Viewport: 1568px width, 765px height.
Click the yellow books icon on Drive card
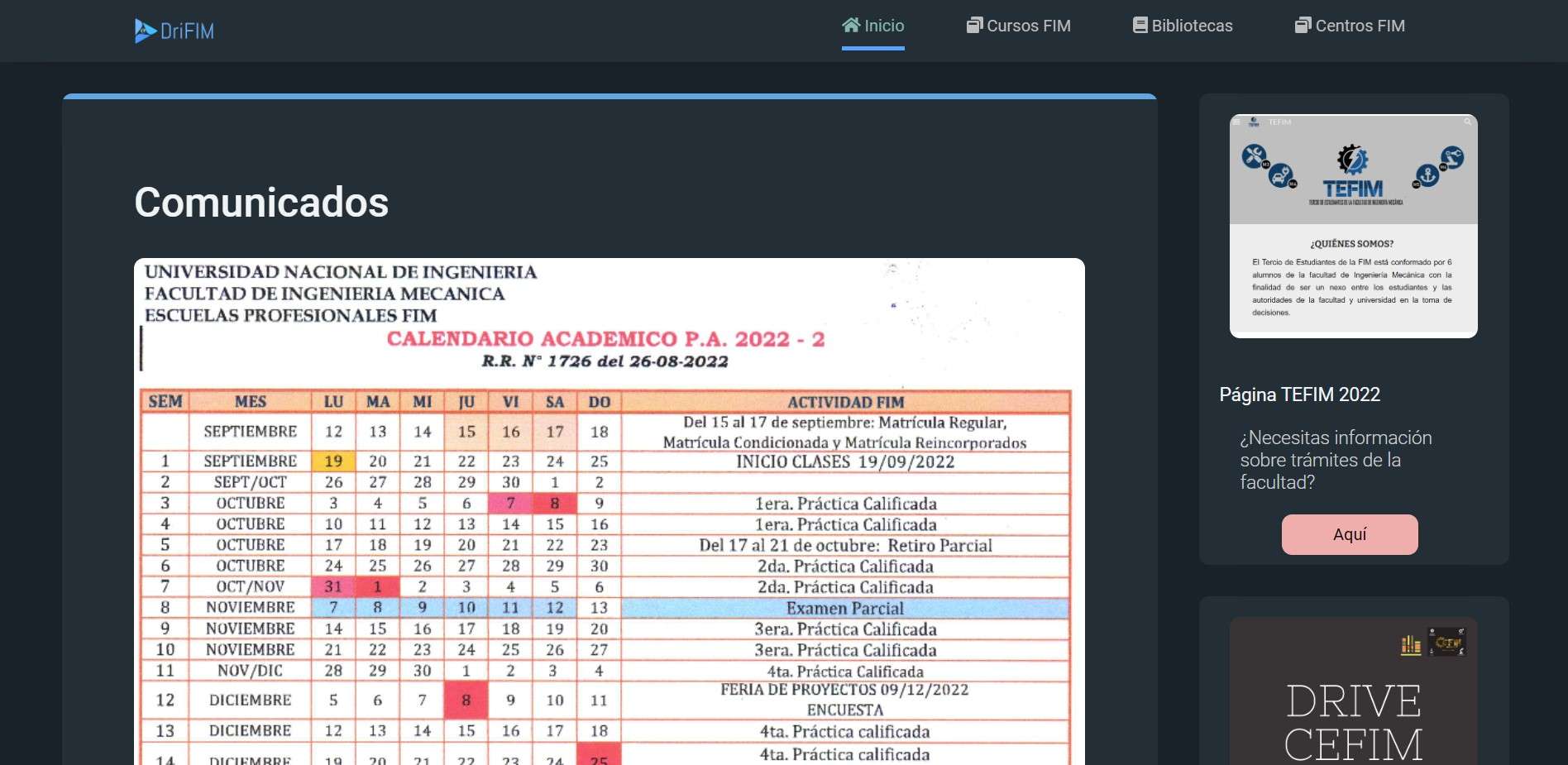[x=1410, y=644]
